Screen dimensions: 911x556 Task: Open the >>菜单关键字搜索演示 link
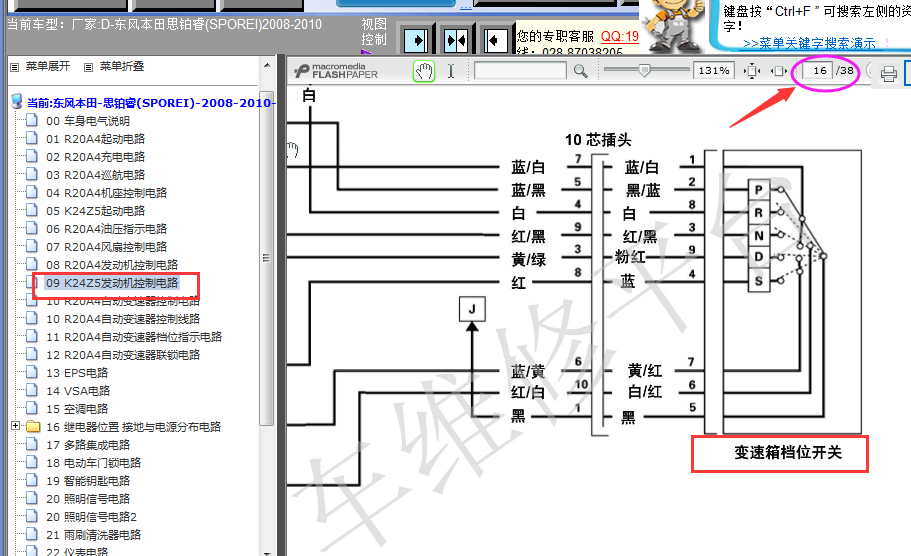pyautogui.click(x=809, y=43)
